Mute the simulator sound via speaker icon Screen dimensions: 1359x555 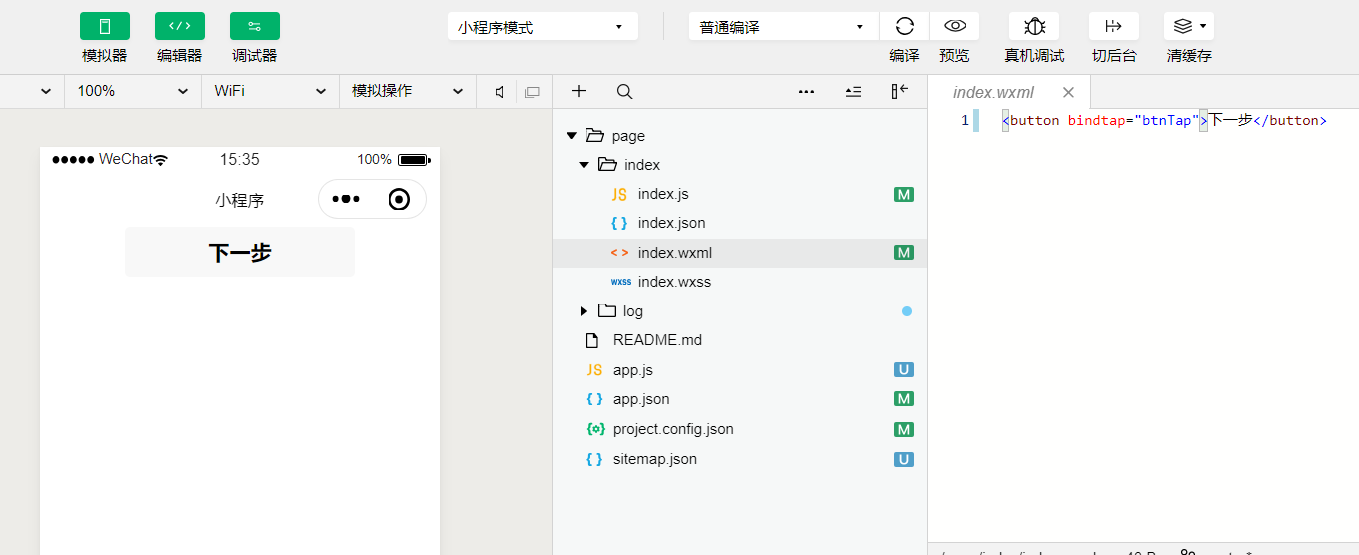pos(499,92)
